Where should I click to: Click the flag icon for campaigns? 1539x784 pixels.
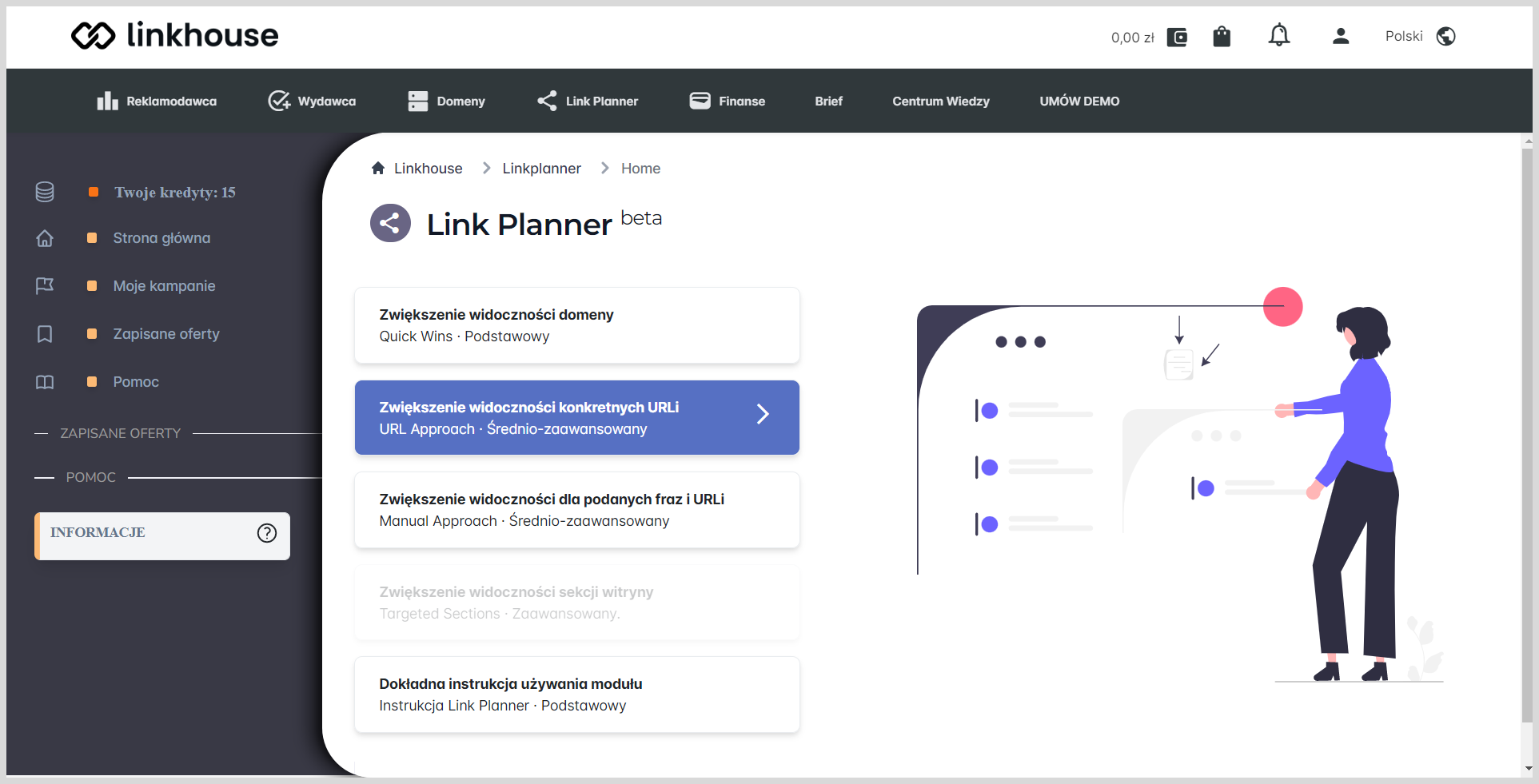(x=45, y=286)
